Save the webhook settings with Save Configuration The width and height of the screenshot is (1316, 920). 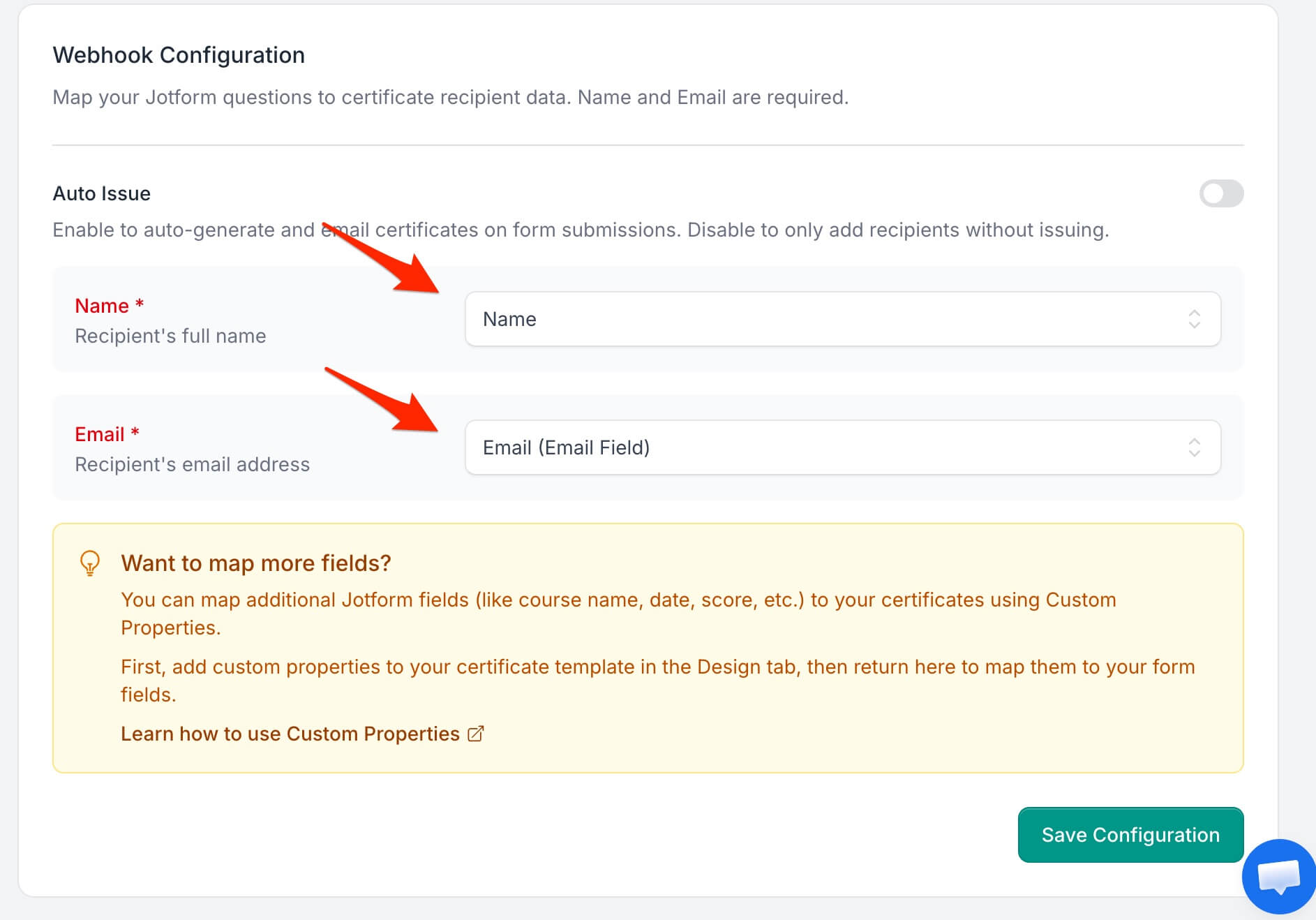click(x=1130, y=835)
